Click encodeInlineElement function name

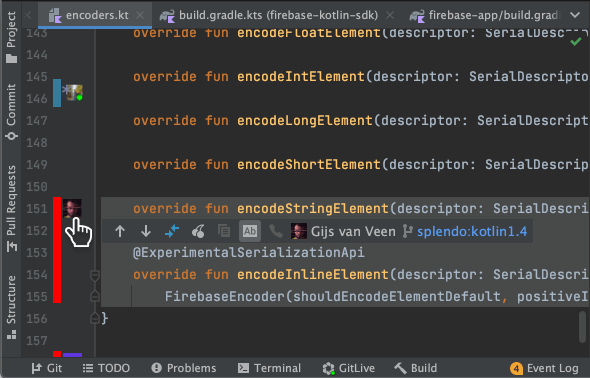pos(313,275)
